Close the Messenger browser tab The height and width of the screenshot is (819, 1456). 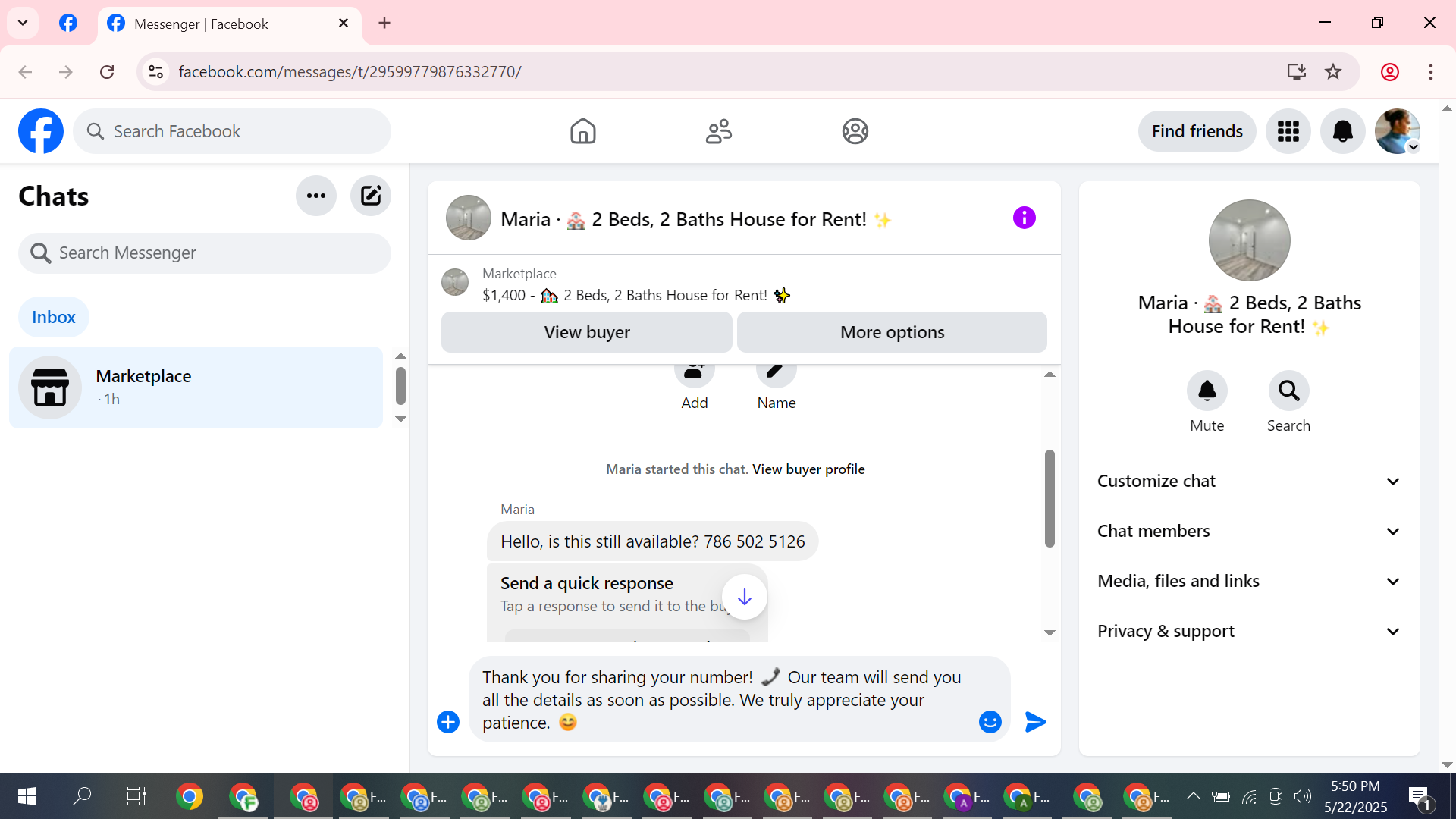pos(344,24)
